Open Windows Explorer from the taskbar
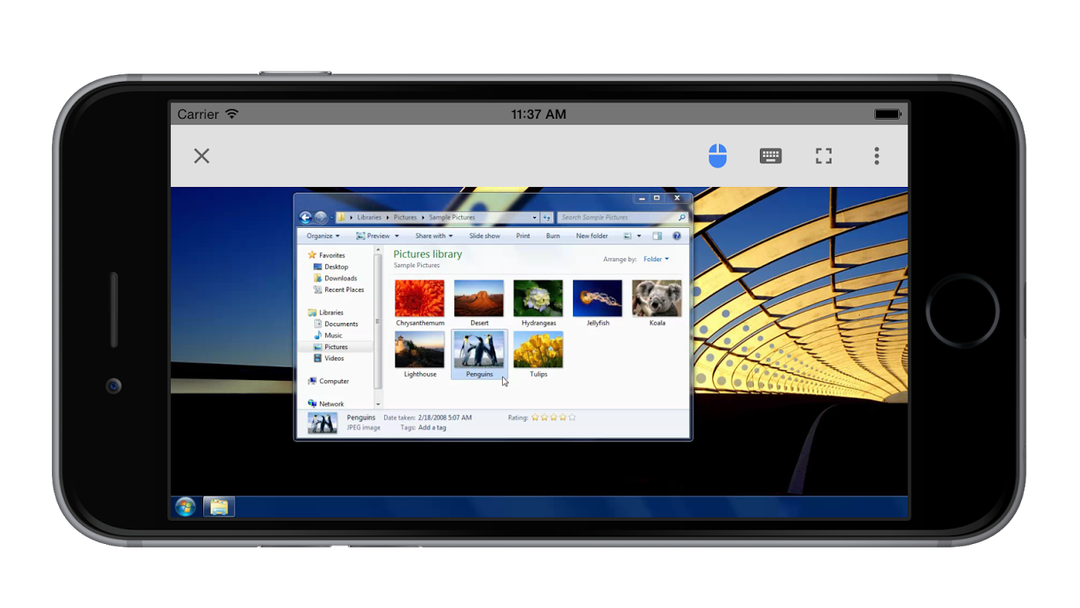Screen dimensions: 1080x608 tap(217, 506)
